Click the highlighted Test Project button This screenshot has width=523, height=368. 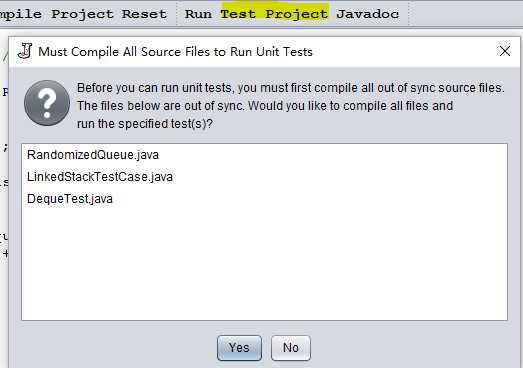click(x=274, y=14)
